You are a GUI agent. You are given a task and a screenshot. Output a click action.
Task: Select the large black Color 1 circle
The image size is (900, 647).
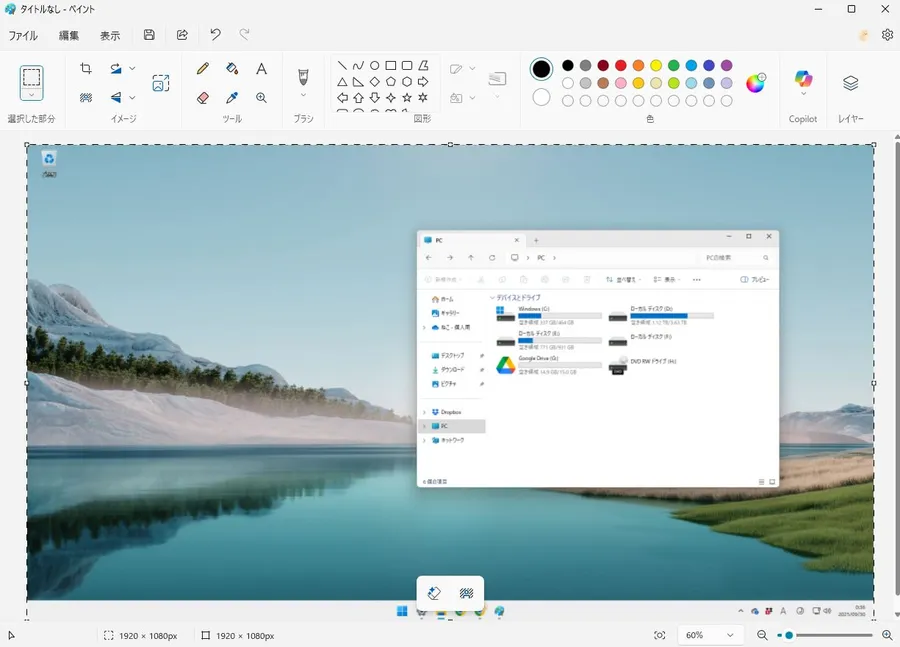pos(541,69)
